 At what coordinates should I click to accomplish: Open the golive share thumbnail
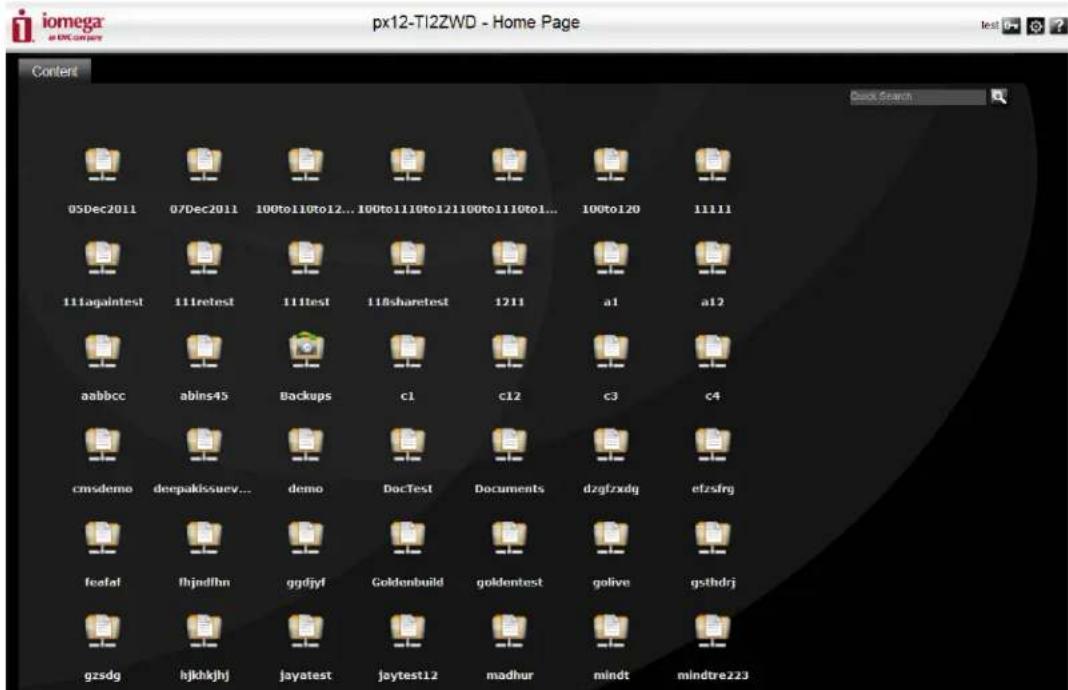point(610,537)
